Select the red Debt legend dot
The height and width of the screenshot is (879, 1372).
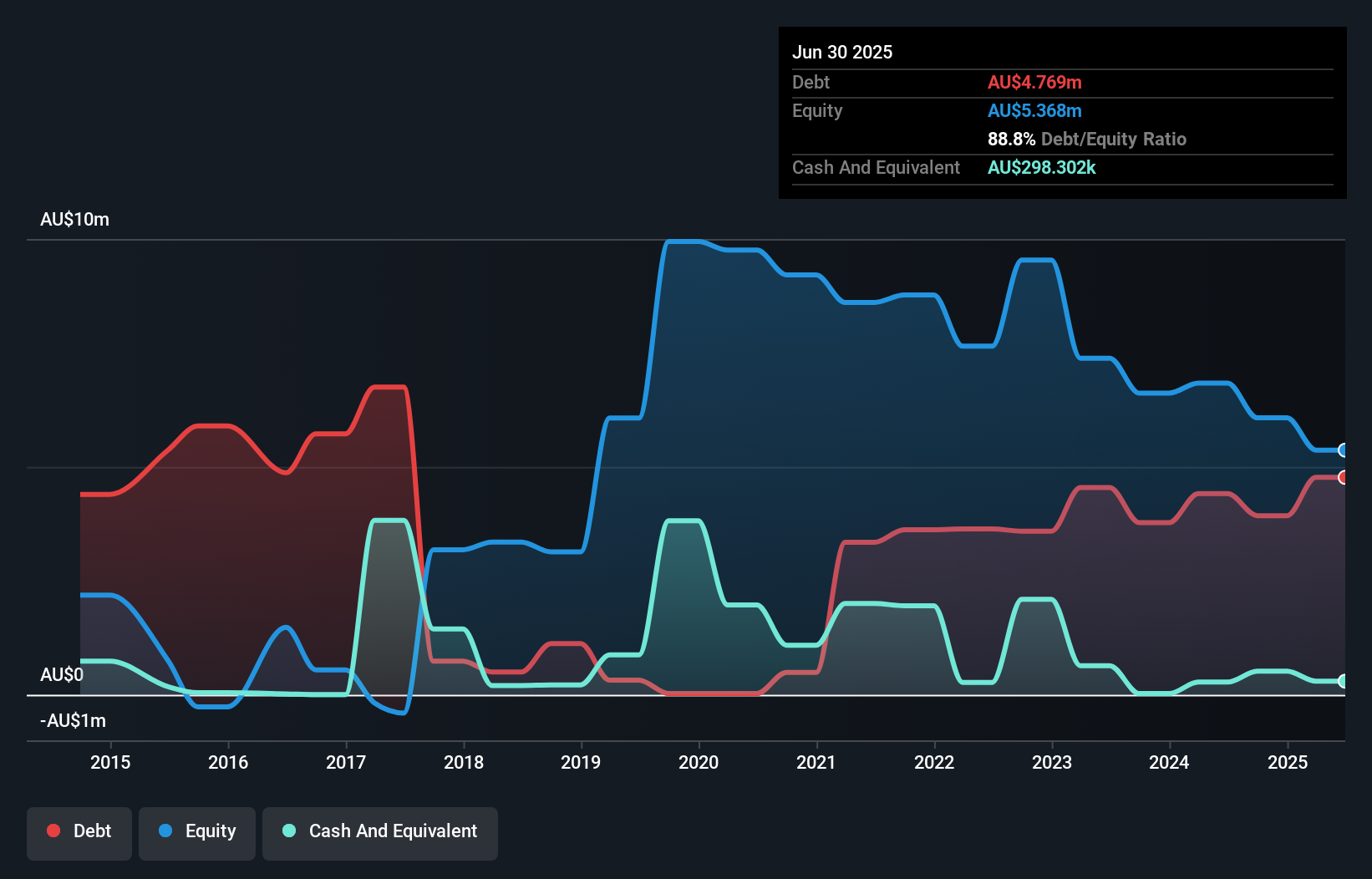[x=53, y=831]
